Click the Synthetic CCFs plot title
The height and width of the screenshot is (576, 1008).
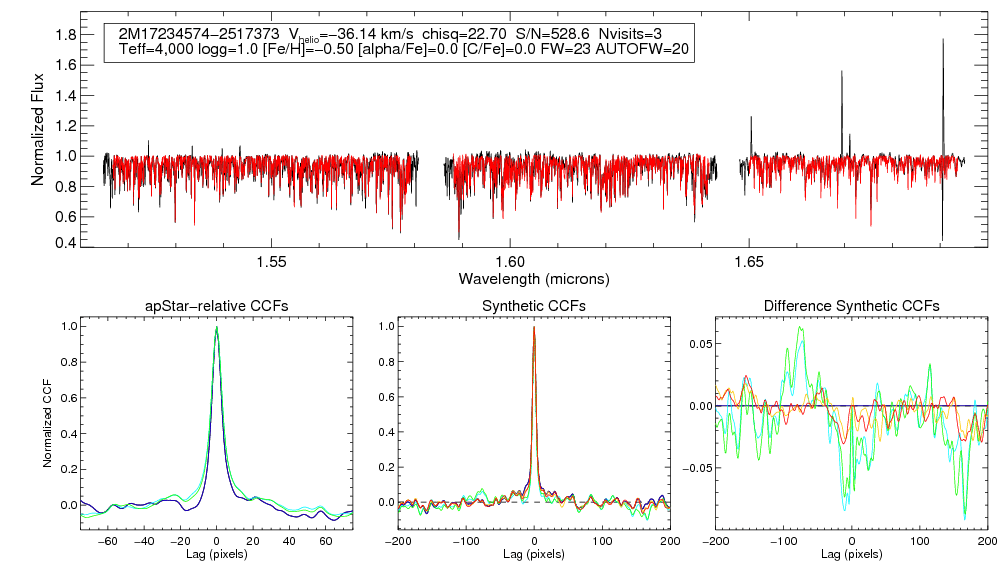(x=533, y=305)
